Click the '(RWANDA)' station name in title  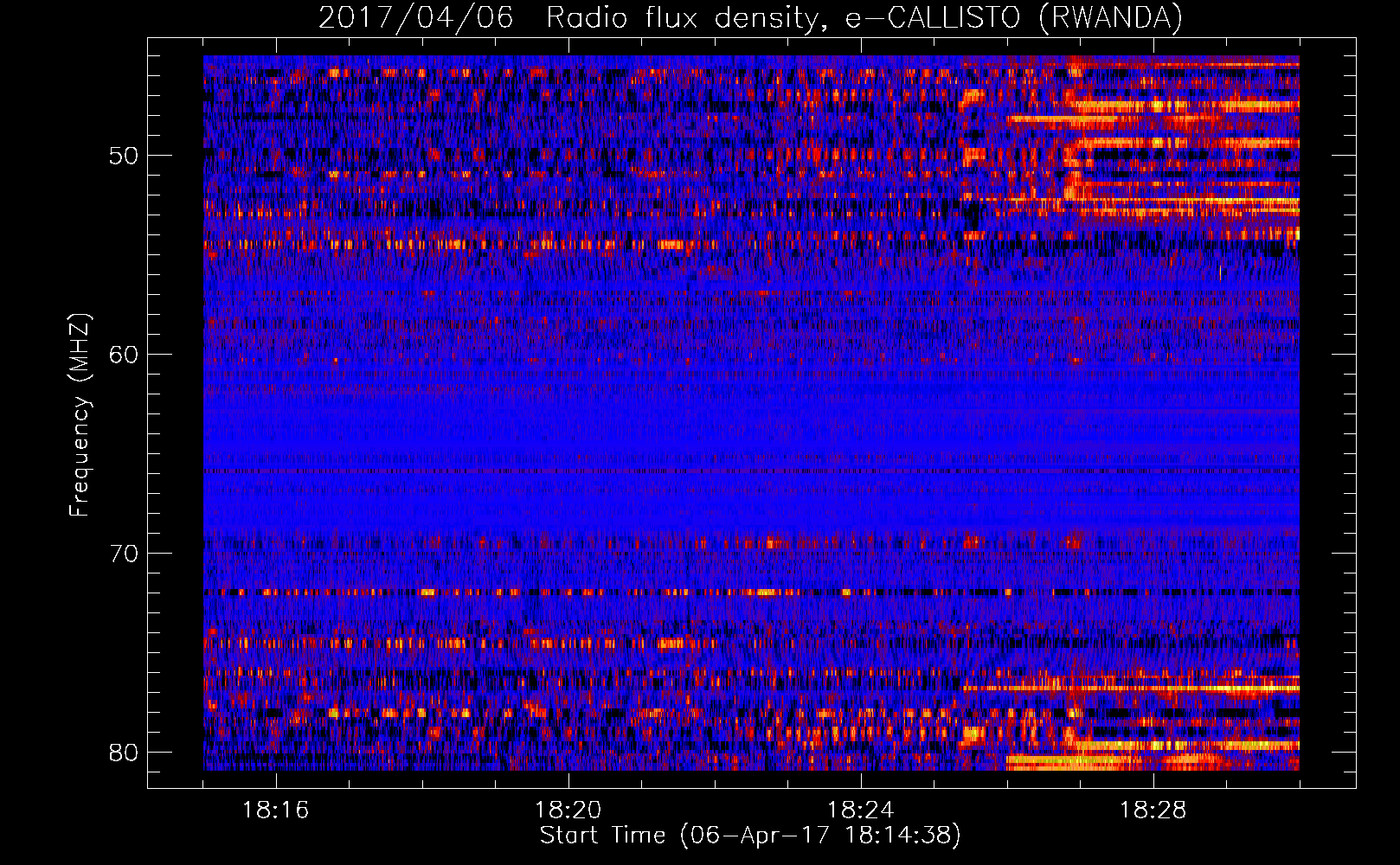(1110, 17)
